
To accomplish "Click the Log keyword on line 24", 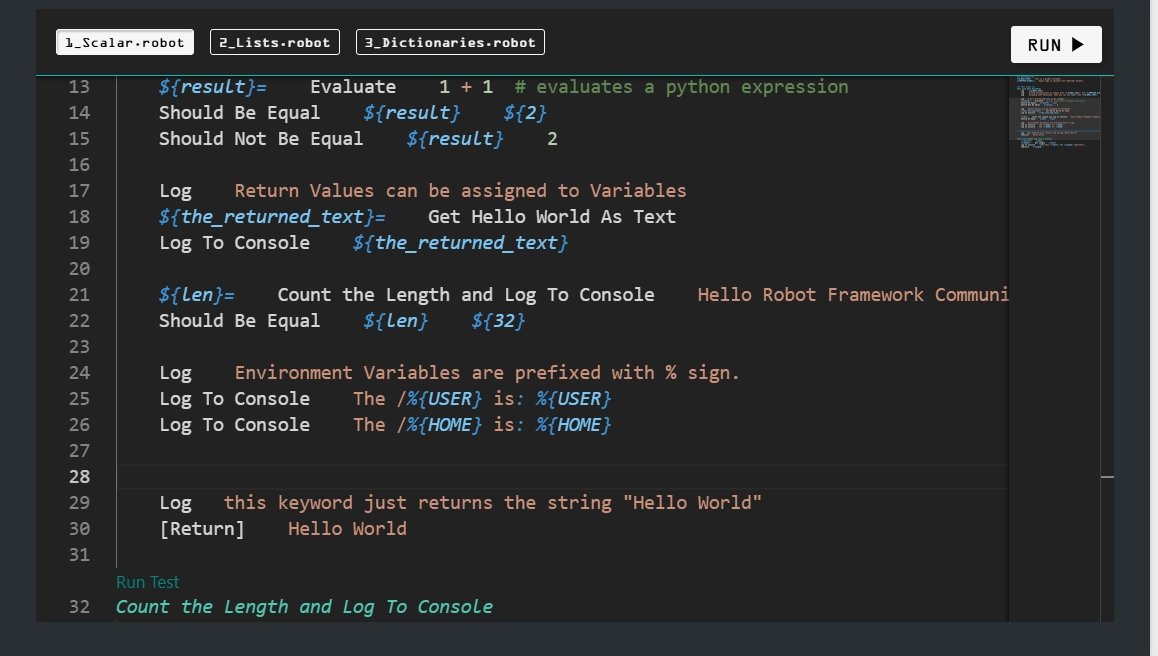I will pos(175,372).
